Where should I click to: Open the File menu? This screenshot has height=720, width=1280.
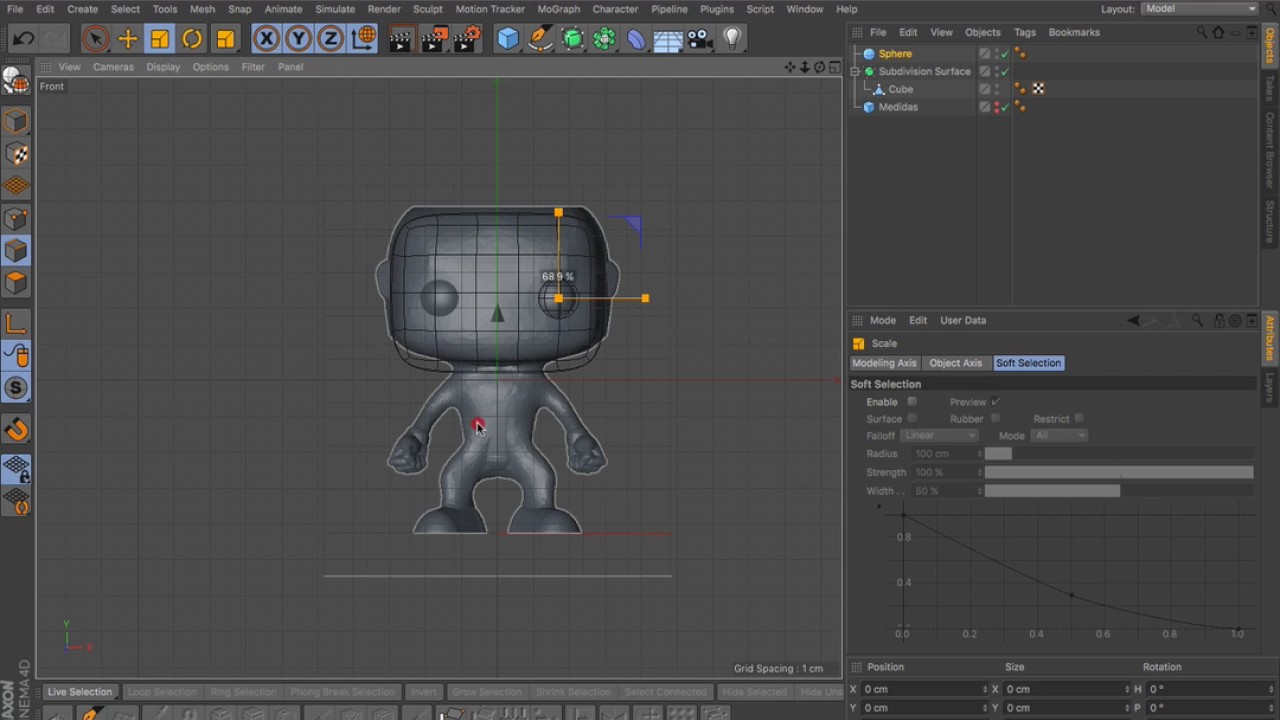(x=15, y=9)
